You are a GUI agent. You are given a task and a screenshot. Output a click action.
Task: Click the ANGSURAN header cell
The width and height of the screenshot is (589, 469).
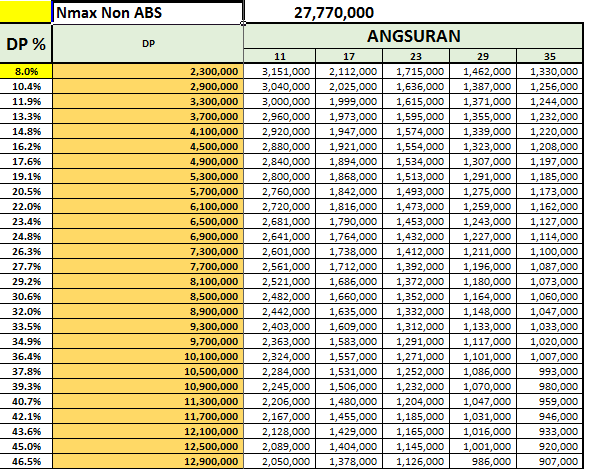pyautogui.click(x=414, y=36)
